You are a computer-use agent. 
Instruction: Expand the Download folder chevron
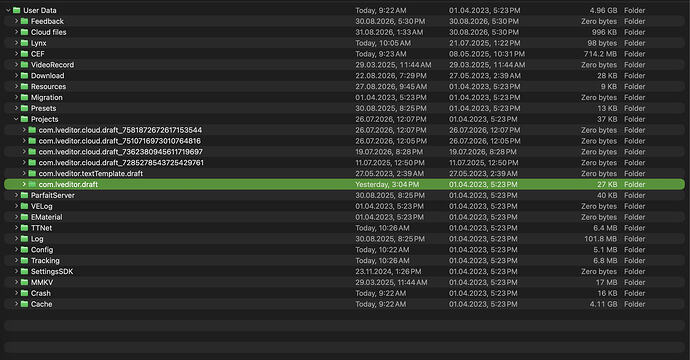click(x=16, y=76)
